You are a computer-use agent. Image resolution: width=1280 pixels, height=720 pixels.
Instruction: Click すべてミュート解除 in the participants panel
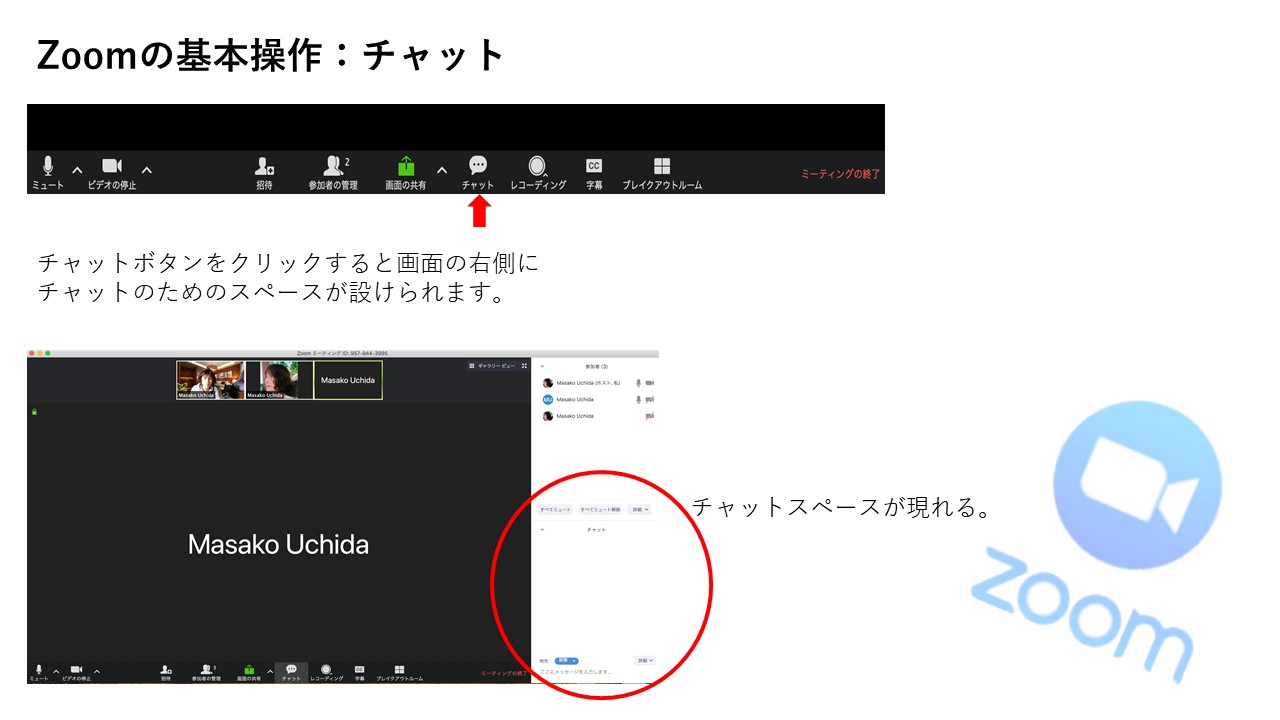(x=600, y=510)
